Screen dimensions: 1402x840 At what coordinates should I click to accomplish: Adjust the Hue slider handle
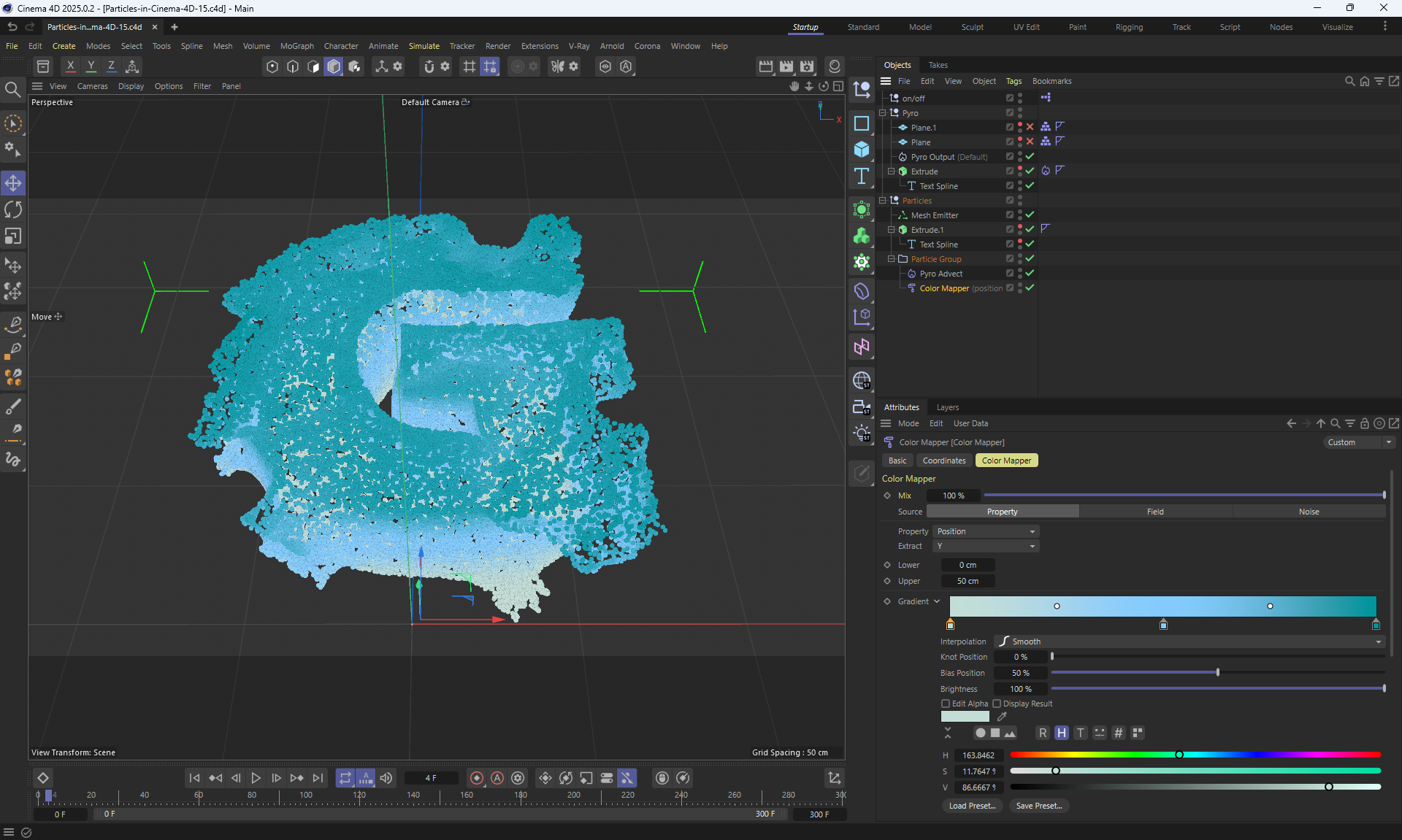(x=1179, y=755)
